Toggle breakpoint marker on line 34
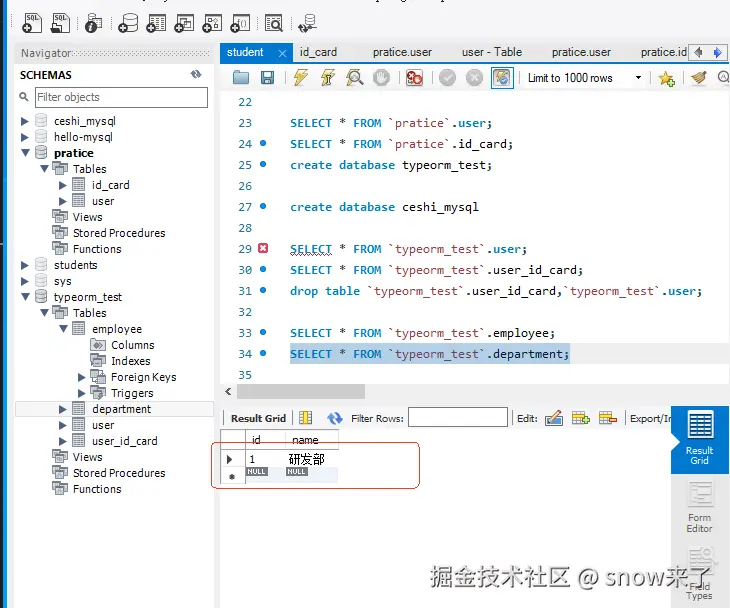 tap(263, 353)
